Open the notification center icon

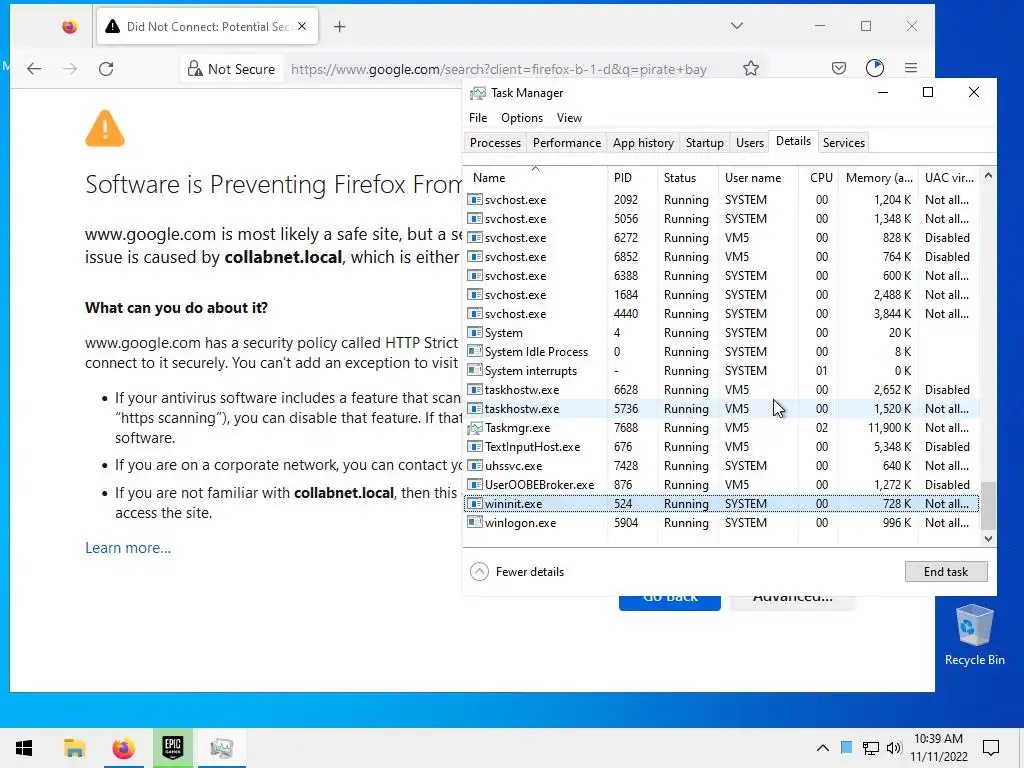[x=991, y=748]
